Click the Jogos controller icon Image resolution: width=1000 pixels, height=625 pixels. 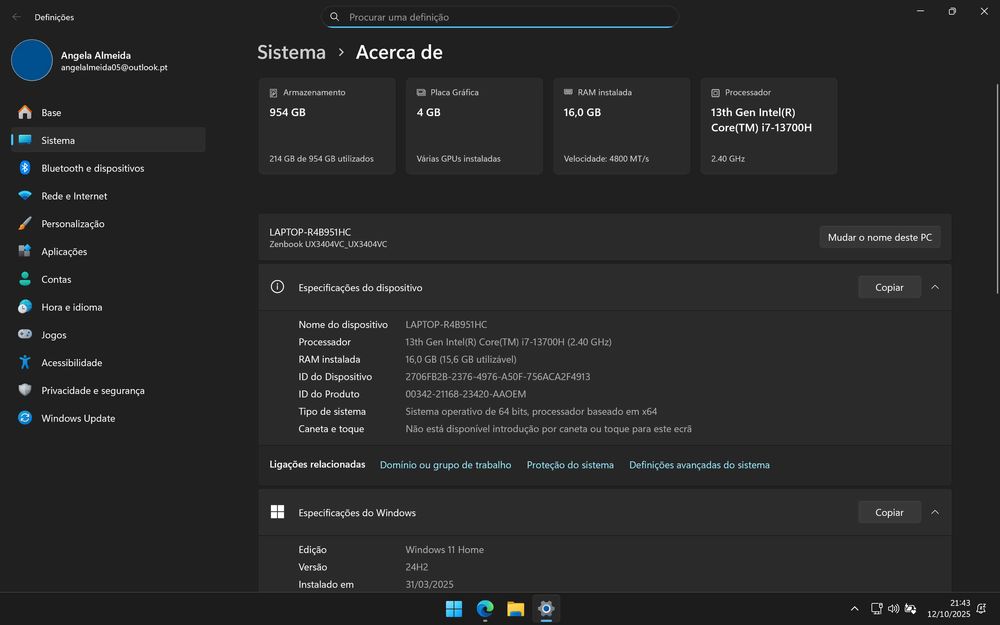25,334
